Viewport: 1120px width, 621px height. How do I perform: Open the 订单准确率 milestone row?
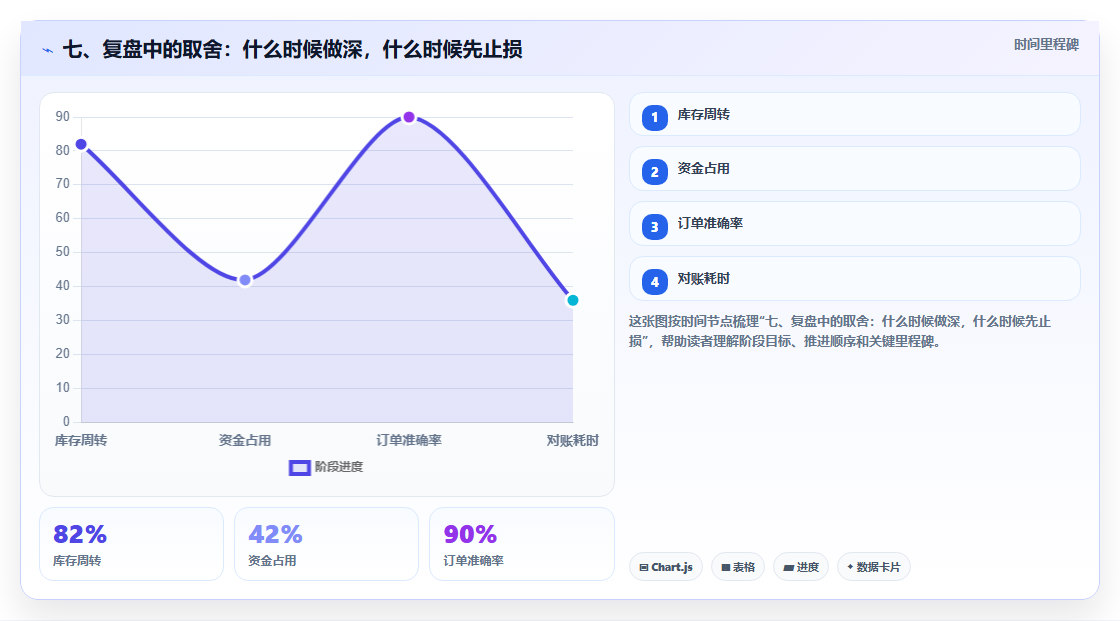[x=854, y=224]
